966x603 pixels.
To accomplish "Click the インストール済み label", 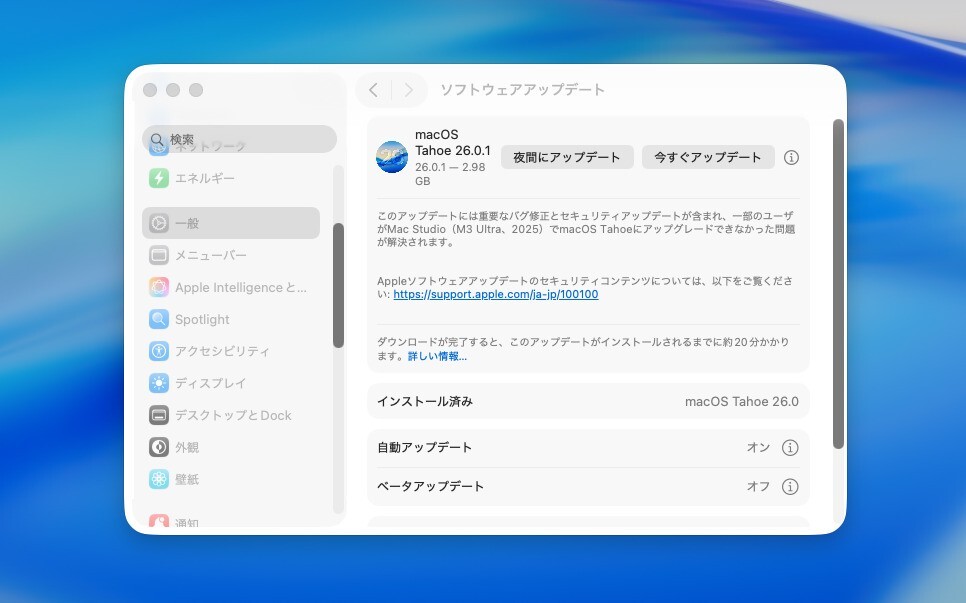I will [425, 402].
